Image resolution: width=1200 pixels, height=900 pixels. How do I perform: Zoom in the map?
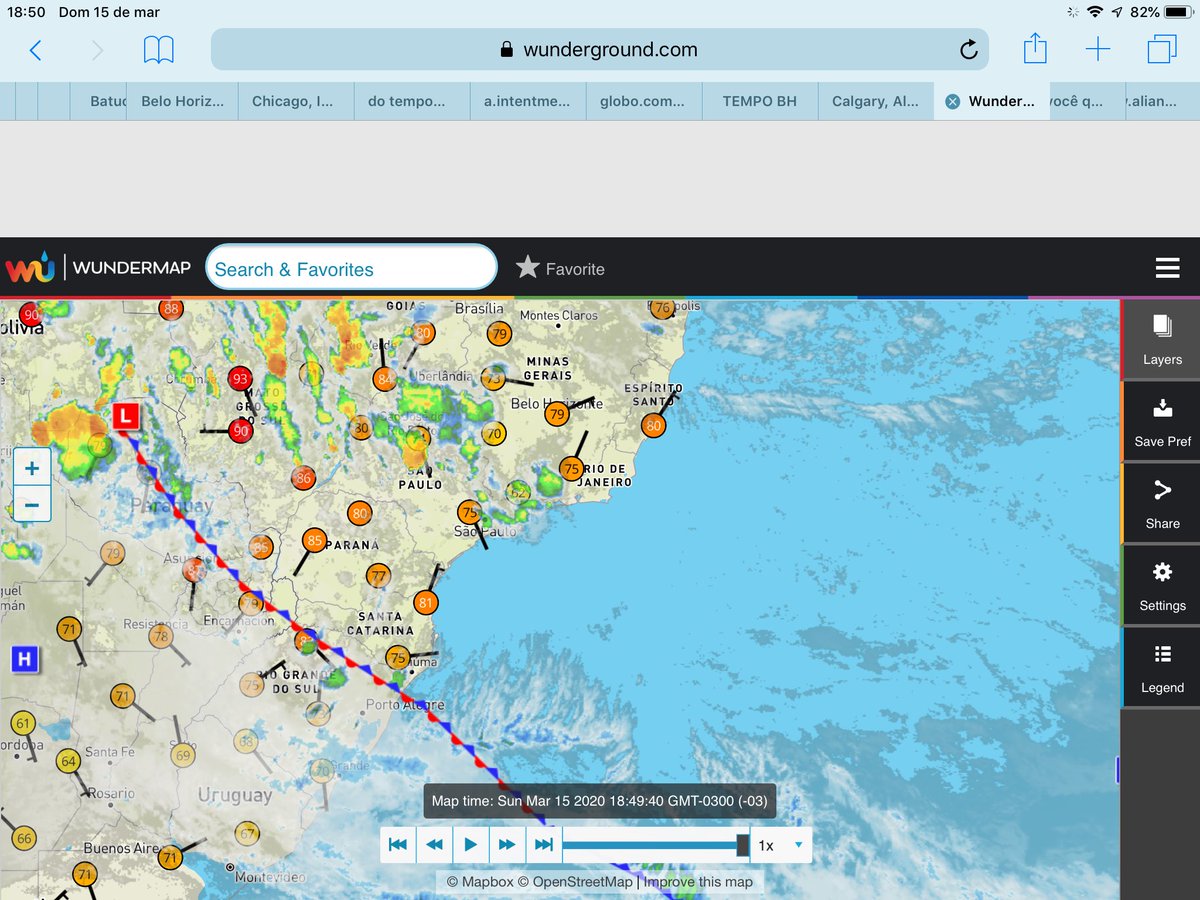tap(32, 468)
